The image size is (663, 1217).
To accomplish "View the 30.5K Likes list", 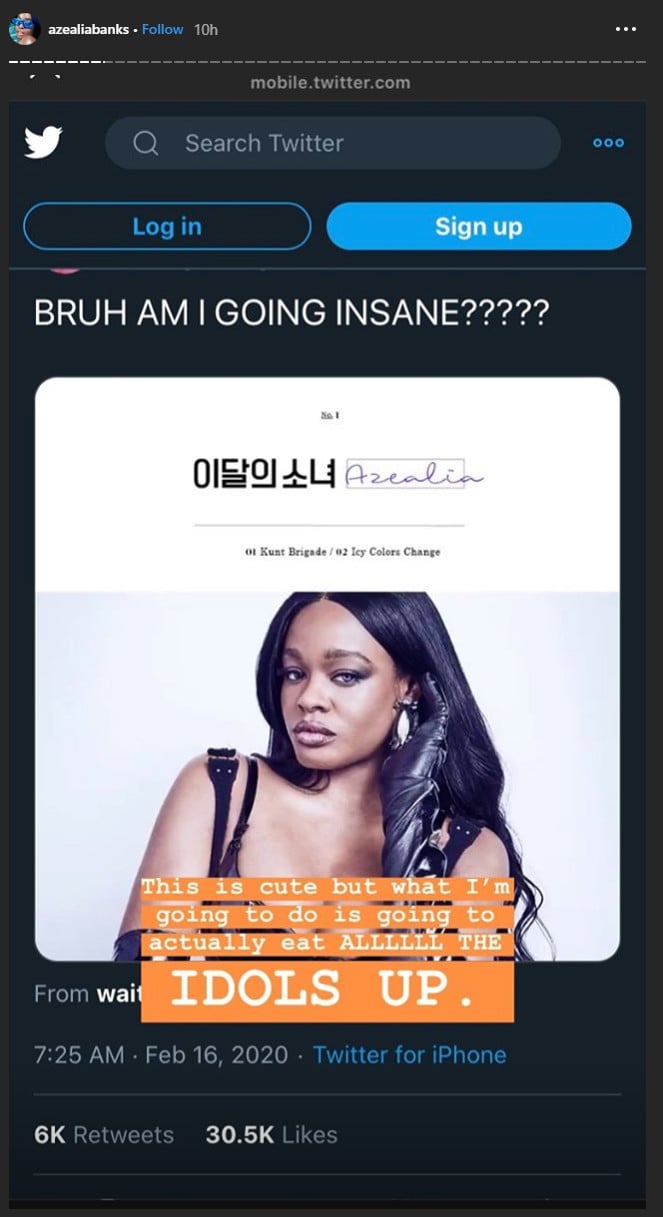I will [x=271, y=1135].
